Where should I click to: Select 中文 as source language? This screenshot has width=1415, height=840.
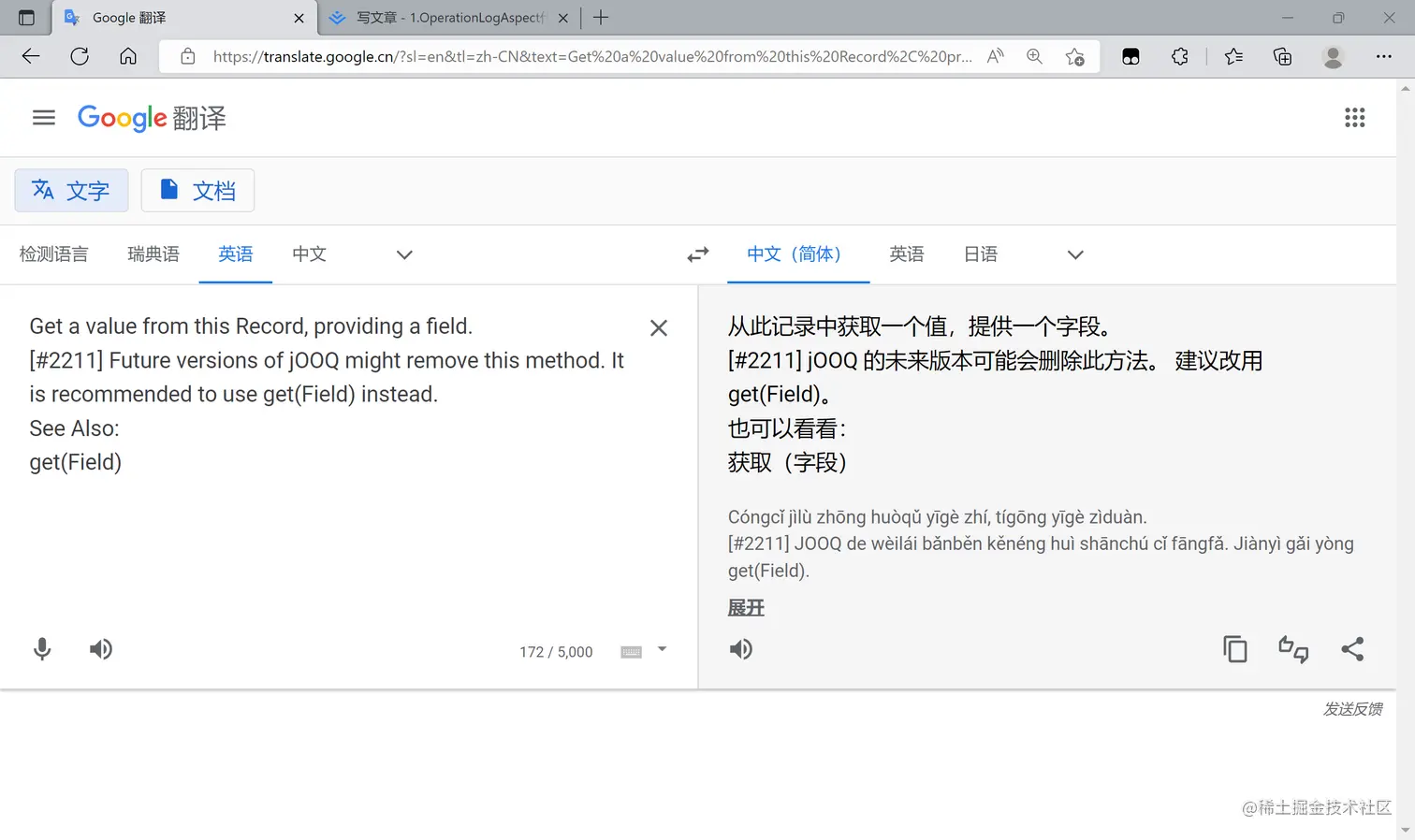(309, 254)
